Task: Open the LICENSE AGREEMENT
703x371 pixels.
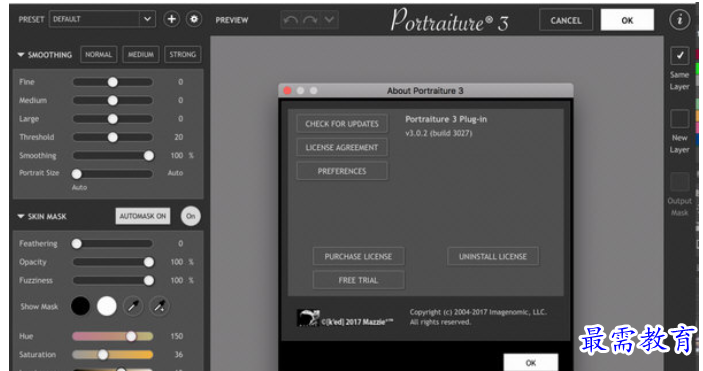Action: (342, 148)
